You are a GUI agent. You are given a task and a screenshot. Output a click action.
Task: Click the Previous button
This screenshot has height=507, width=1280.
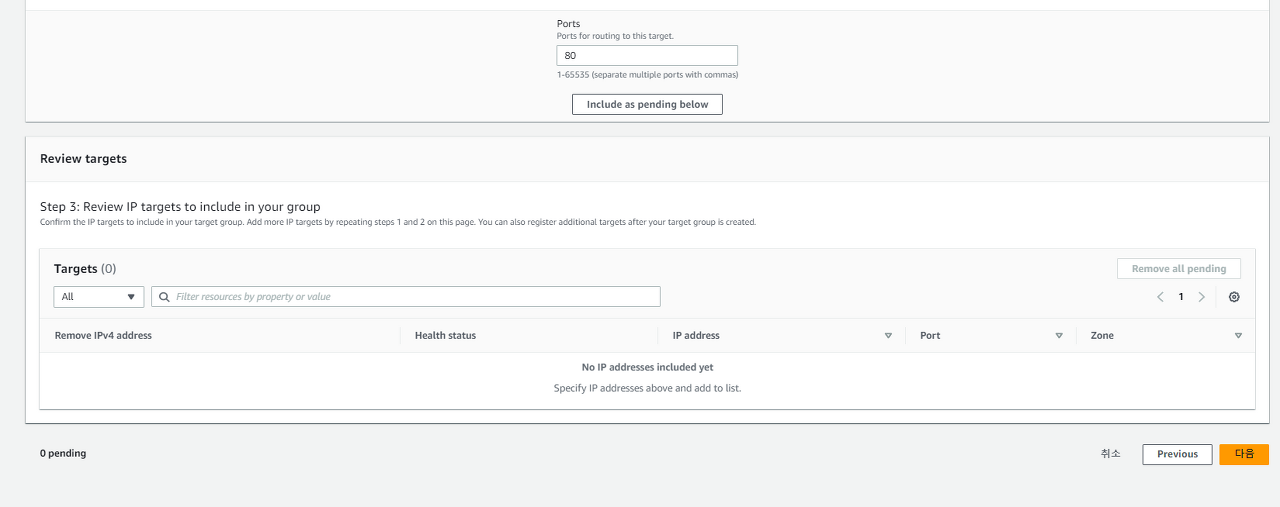pyautogui.click(x=1177, y=454)
